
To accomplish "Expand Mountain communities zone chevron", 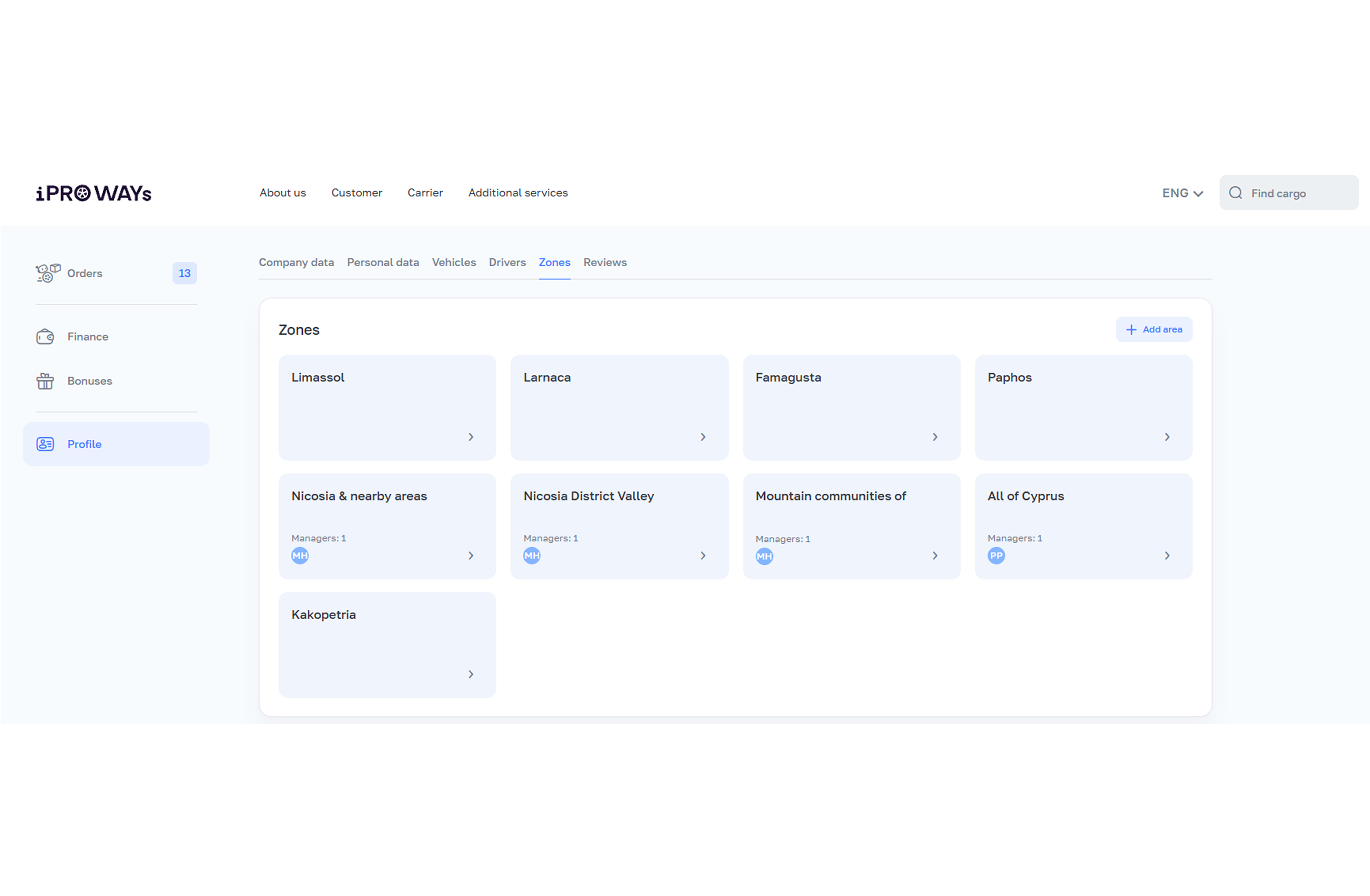I will coord(935,556).
